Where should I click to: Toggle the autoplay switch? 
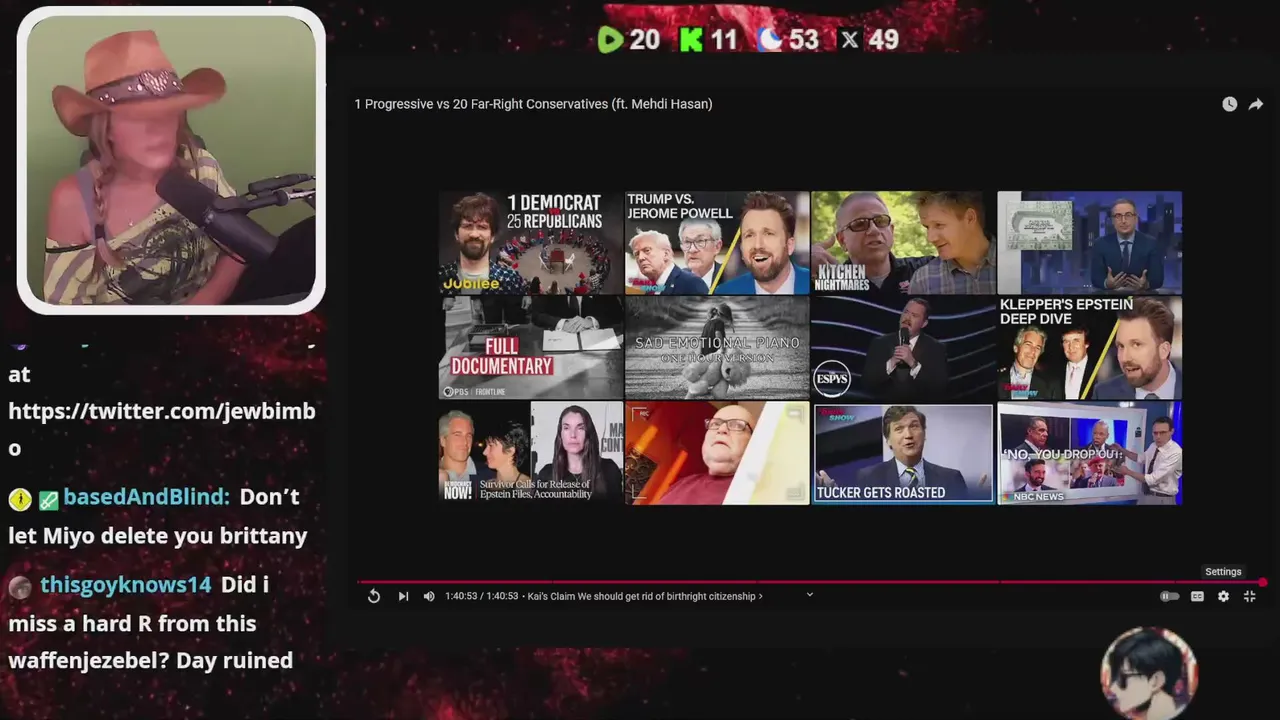pos(1169,596)
